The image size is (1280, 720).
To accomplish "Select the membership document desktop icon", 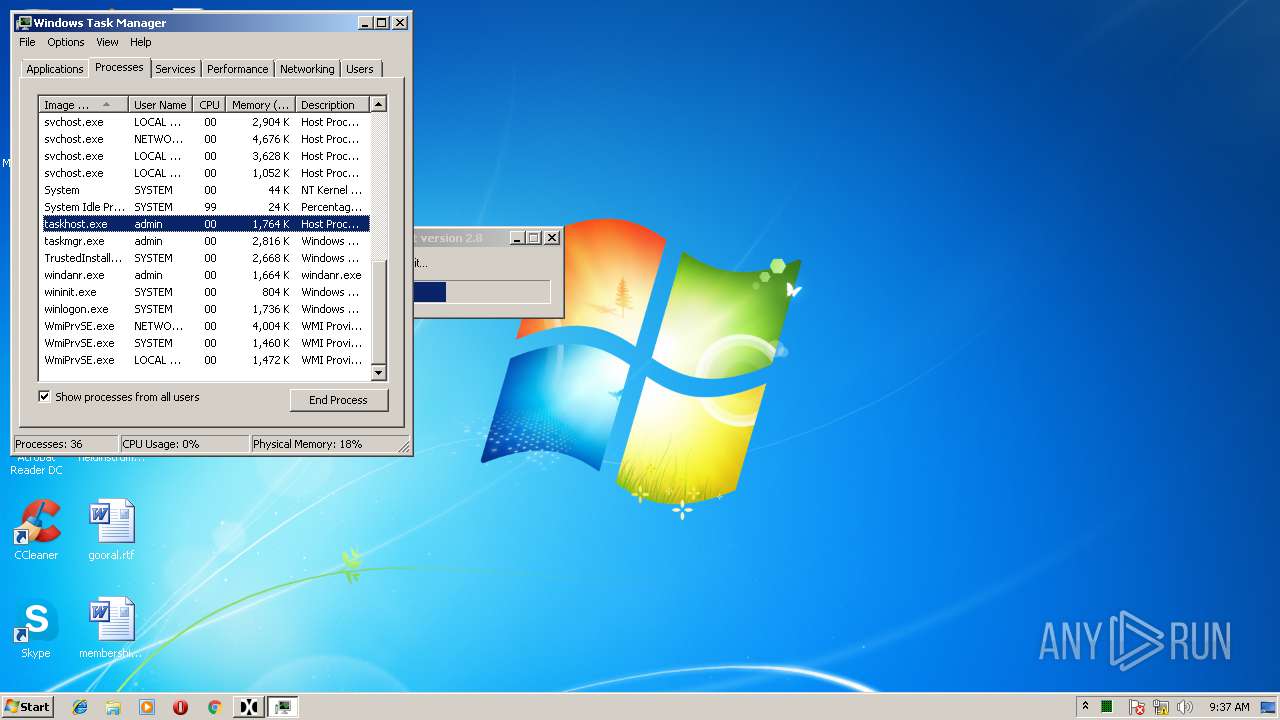I will [111, 629].
